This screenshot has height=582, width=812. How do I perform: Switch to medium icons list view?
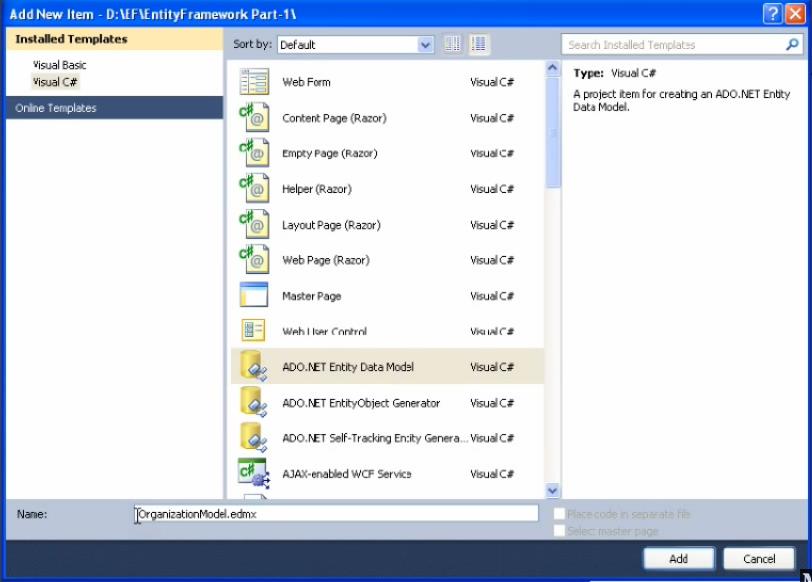click(x=479, y=44)
